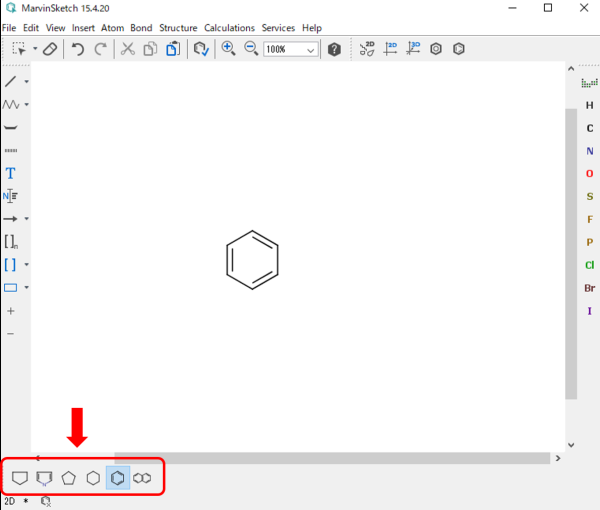Expand the arrow tool options dropdown
The width and height of the screenshot is (600, 510).
[26, 218]
